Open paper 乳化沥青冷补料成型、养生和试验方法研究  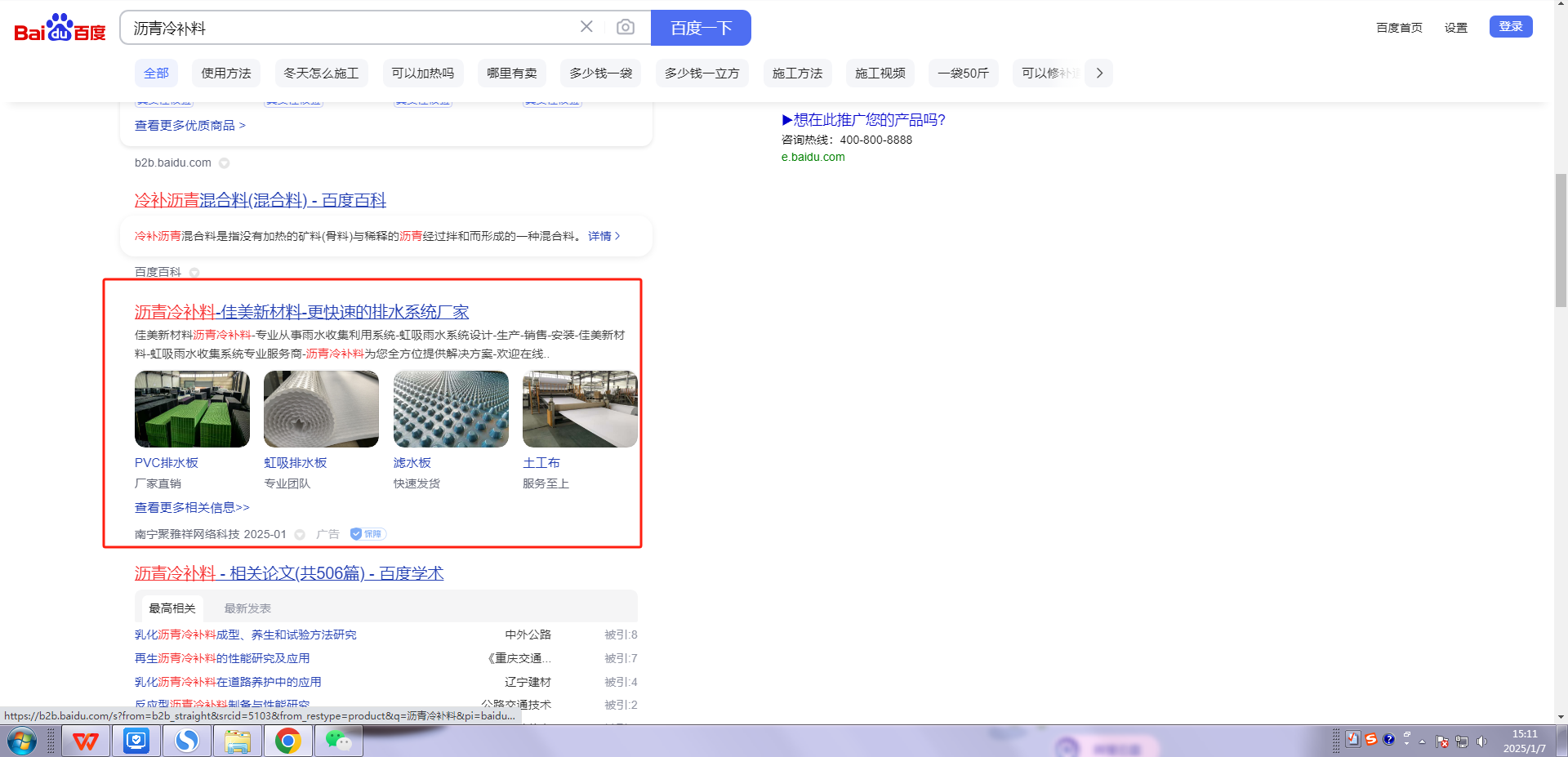pos(246,635)
